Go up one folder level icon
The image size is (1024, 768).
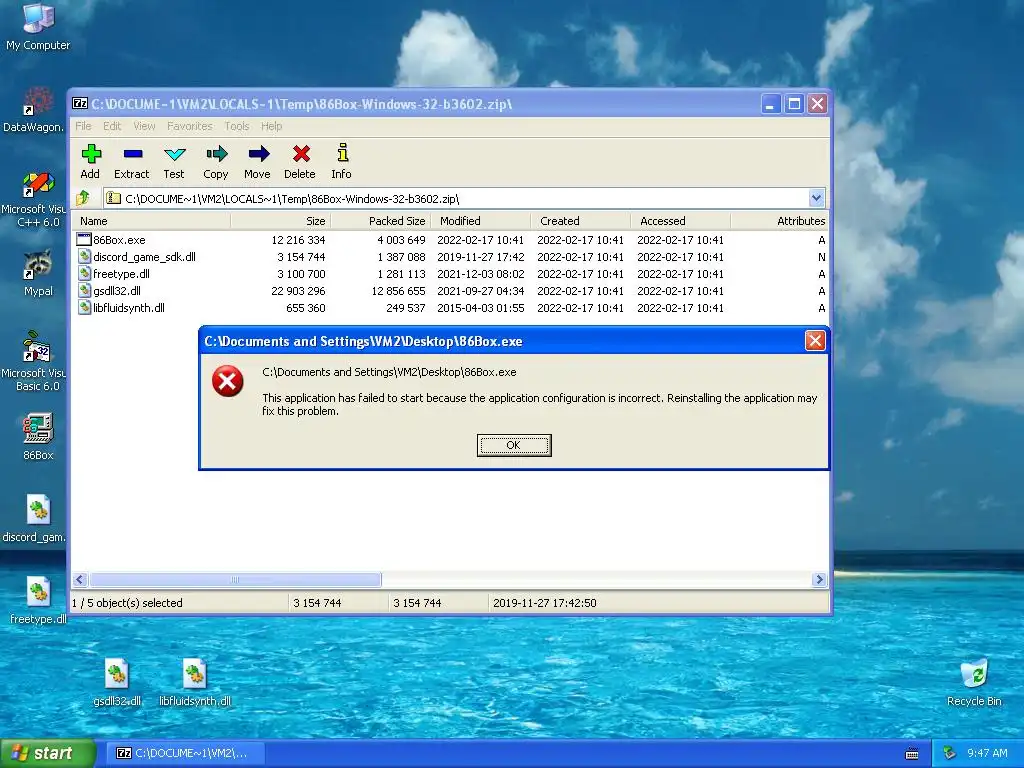(84, 198)
